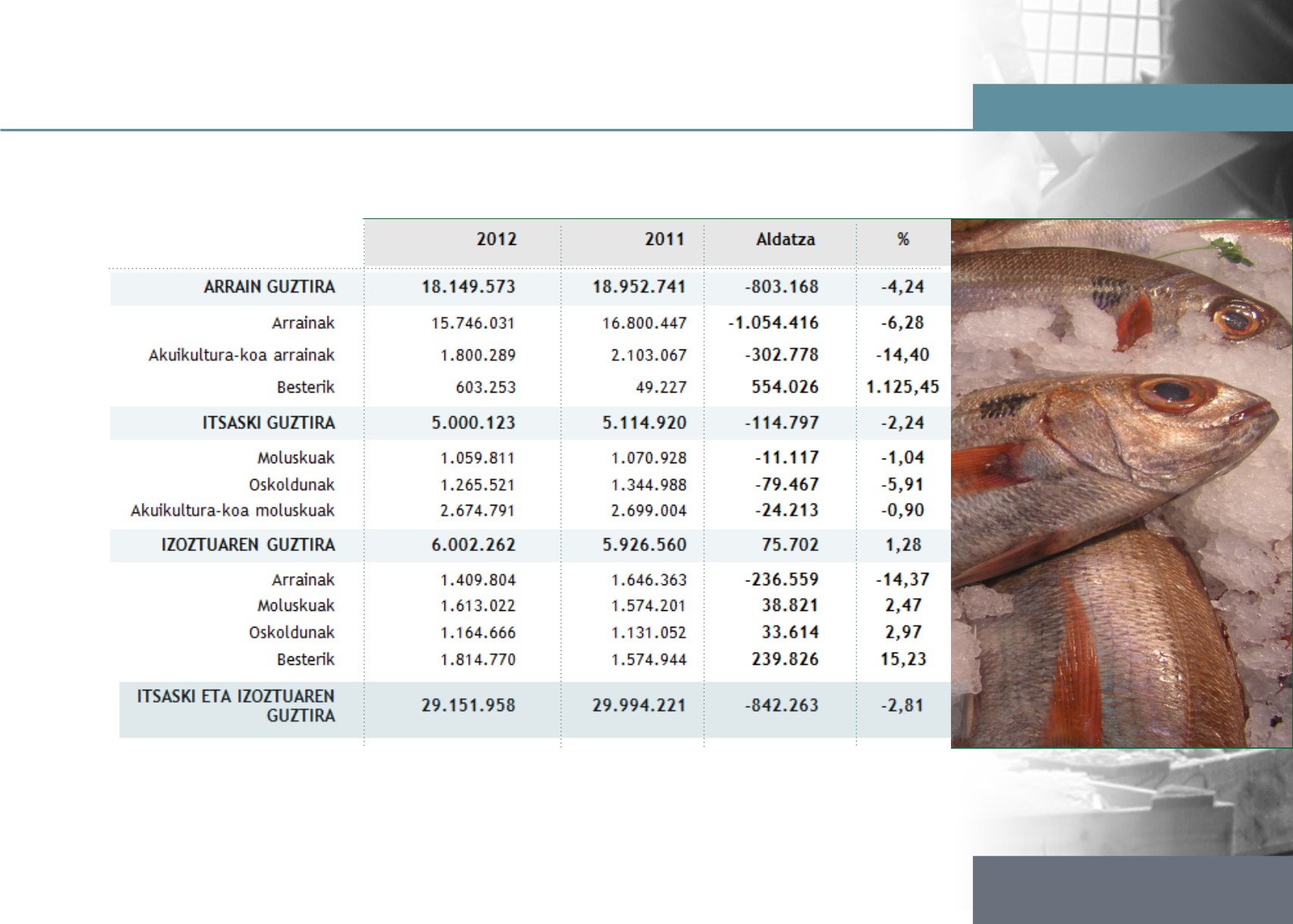Select value 29.151.958
This screenshot has height=924, width=1293.
(x=469, y=706)
